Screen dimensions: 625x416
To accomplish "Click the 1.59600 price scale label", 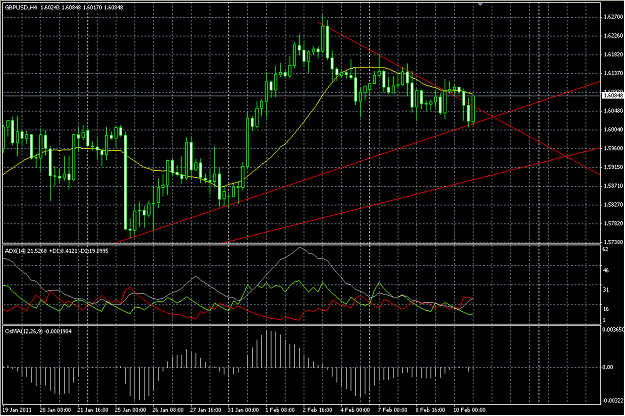I will (x=613, y=148).
